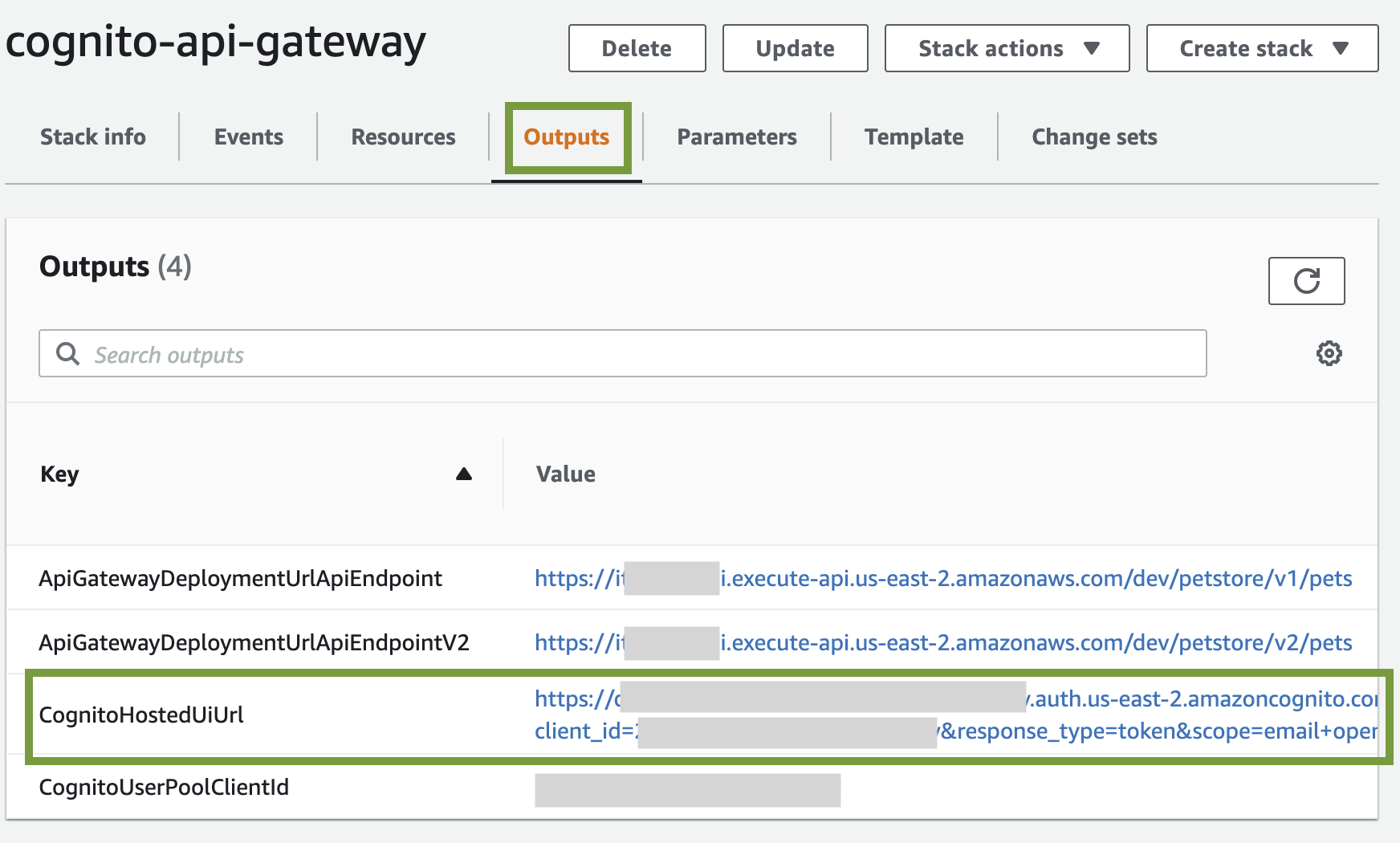Click the Key column header
The height and width of the screenshot is (843, 1400).
59,474
